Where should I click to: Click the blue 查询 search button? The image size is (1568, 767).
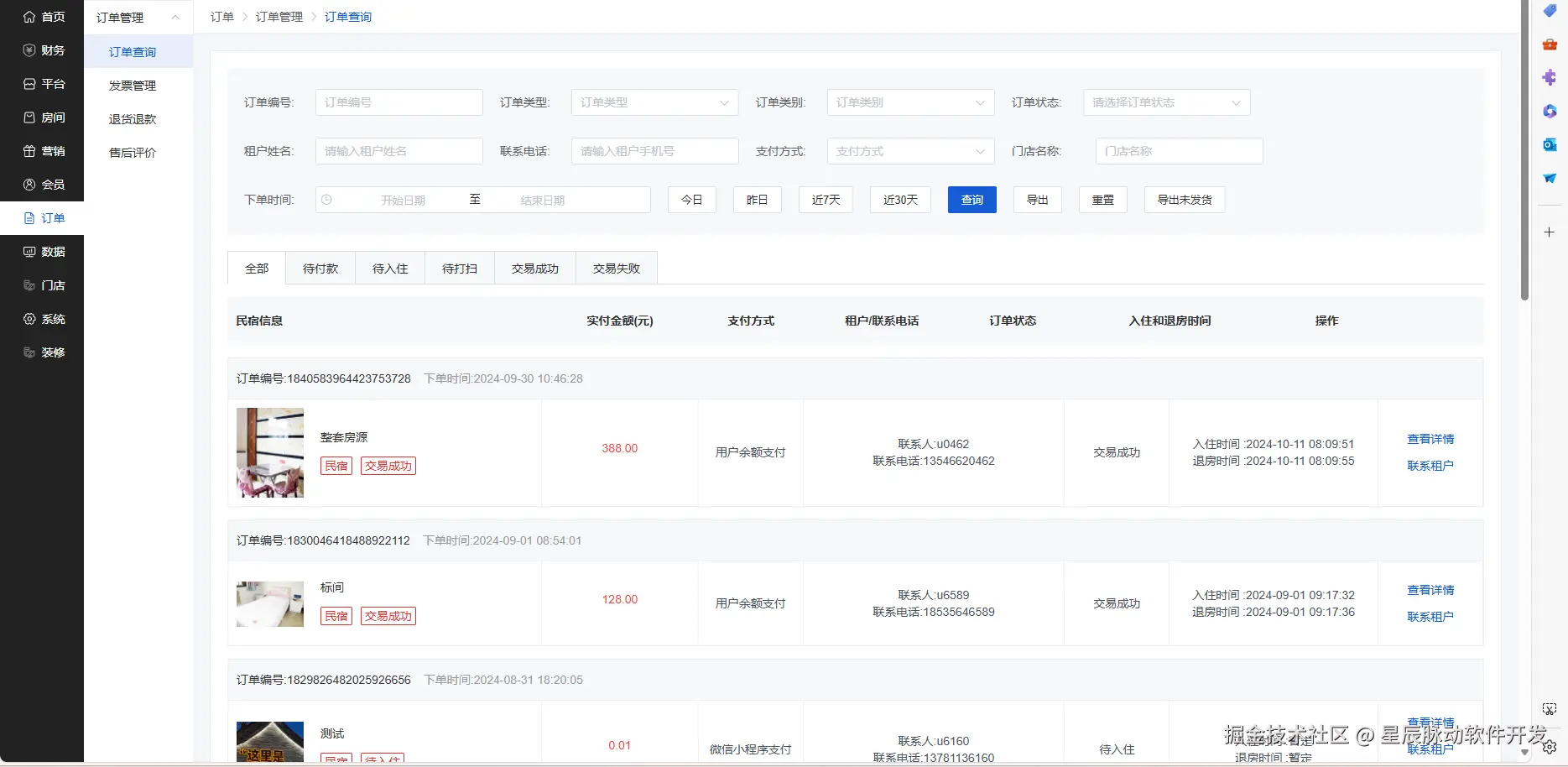tap(972, 200)
